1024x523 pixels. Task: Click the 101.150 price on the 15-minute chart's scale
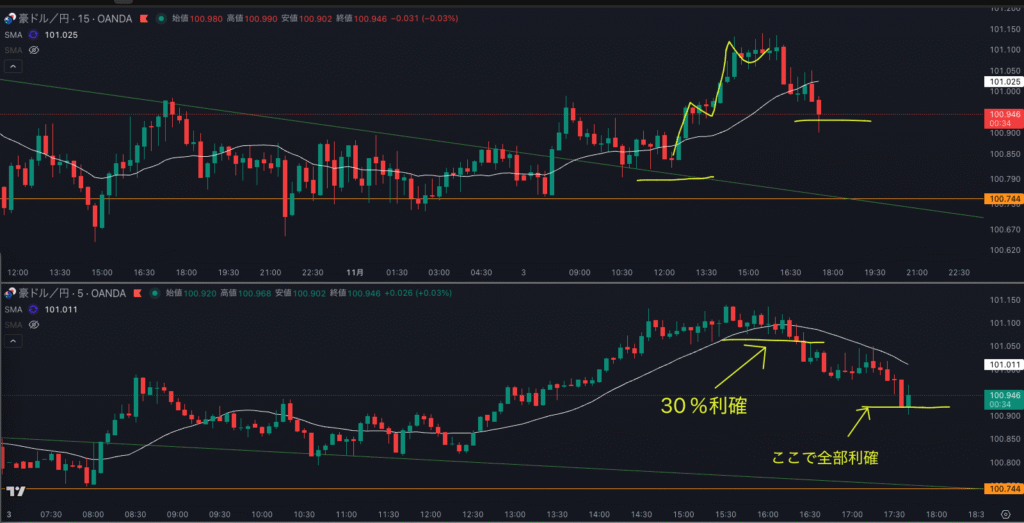pos(1004,29)
